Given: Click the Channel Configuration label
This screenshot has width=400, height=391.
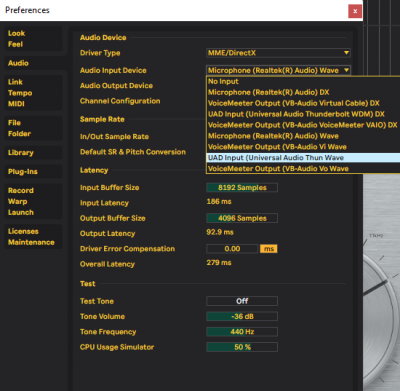Looking at the screenshot, I should [x=120, y=101].
